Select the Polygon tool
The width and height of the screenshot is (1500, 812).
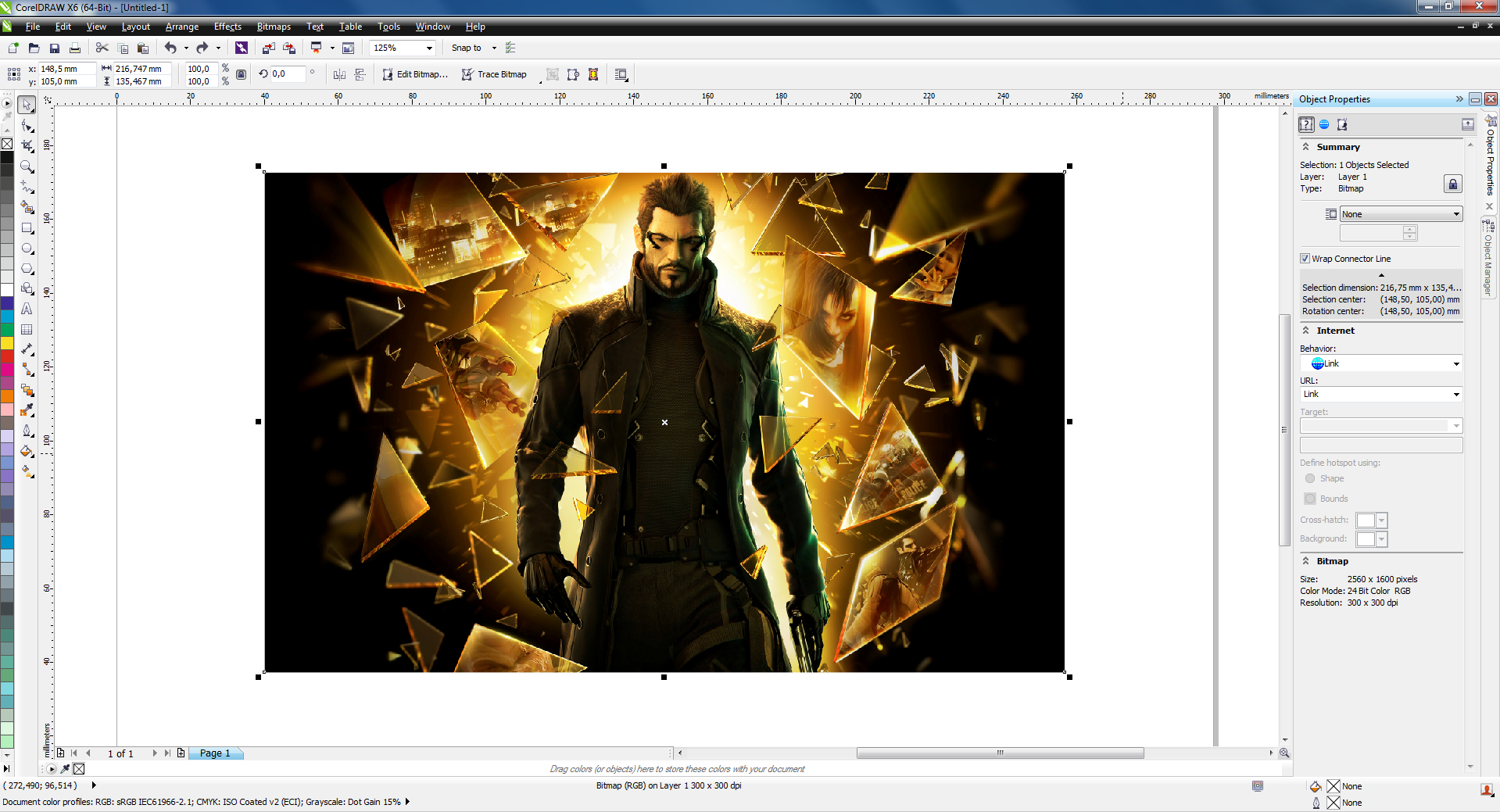click(x=27, y=268)
